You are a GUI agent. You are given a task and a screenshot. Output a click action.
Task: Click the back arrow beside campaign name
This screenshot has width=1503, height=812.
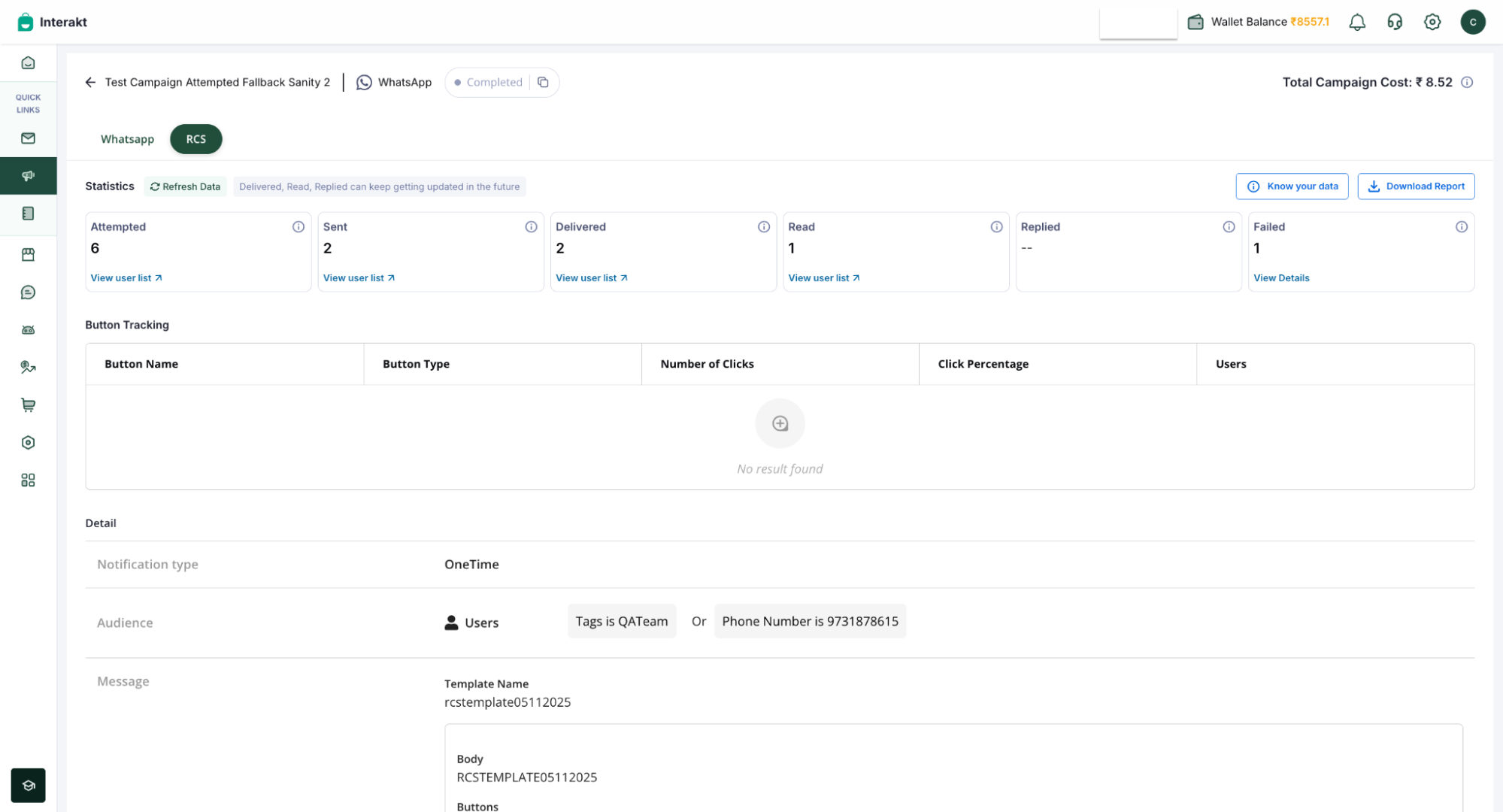point(90,82)
